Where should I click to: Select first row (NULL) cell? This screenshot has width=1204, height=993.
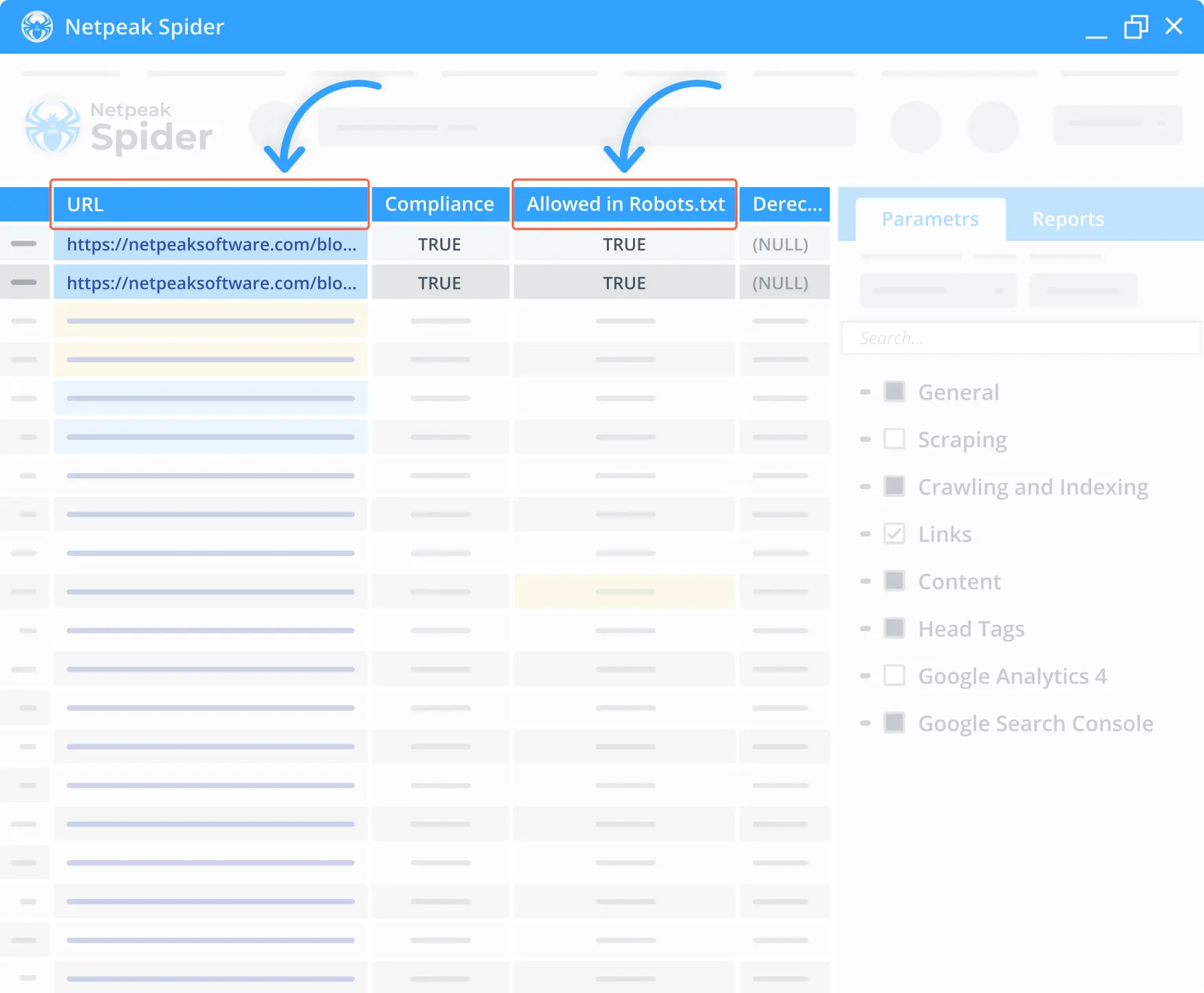coord(785,244)
